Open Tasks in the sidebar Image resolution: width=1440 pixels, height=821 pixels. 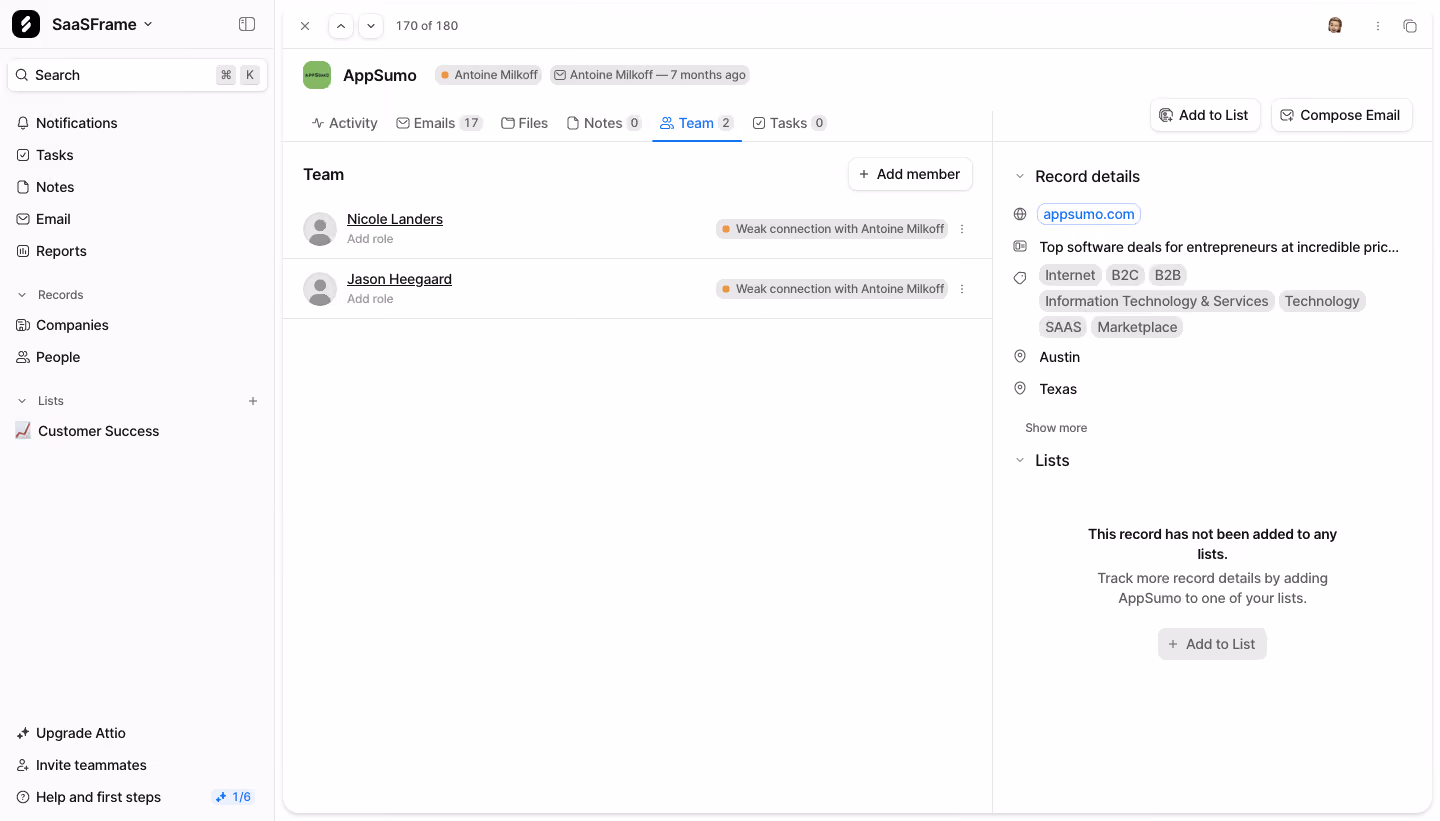(x=45, y=155)
